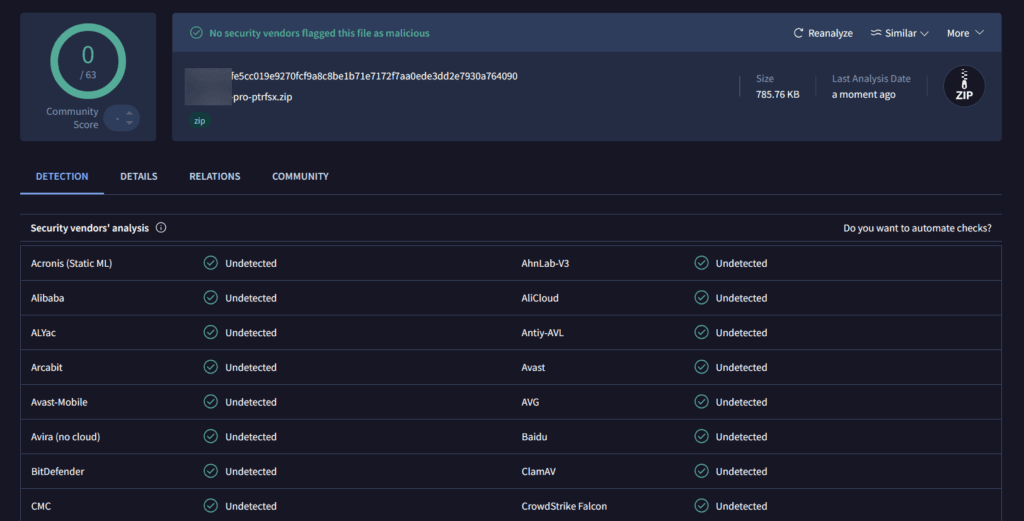This screenshot has width=1024, height=521.
Task: Click the Undetected check icon for CrowdStrike Falcon
Action: [701, 506]
